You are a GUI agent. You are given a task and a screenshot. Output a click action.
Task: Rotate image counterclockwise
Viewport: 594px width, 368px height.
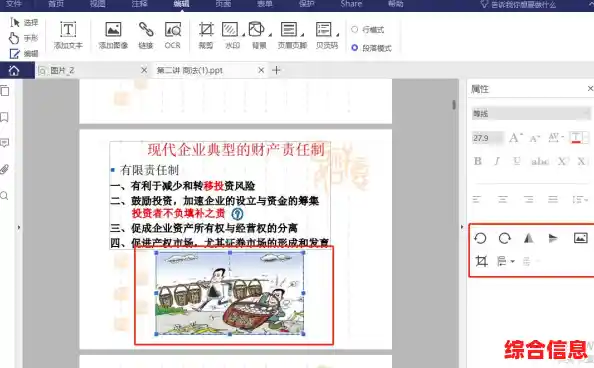[x=480, y=238]
